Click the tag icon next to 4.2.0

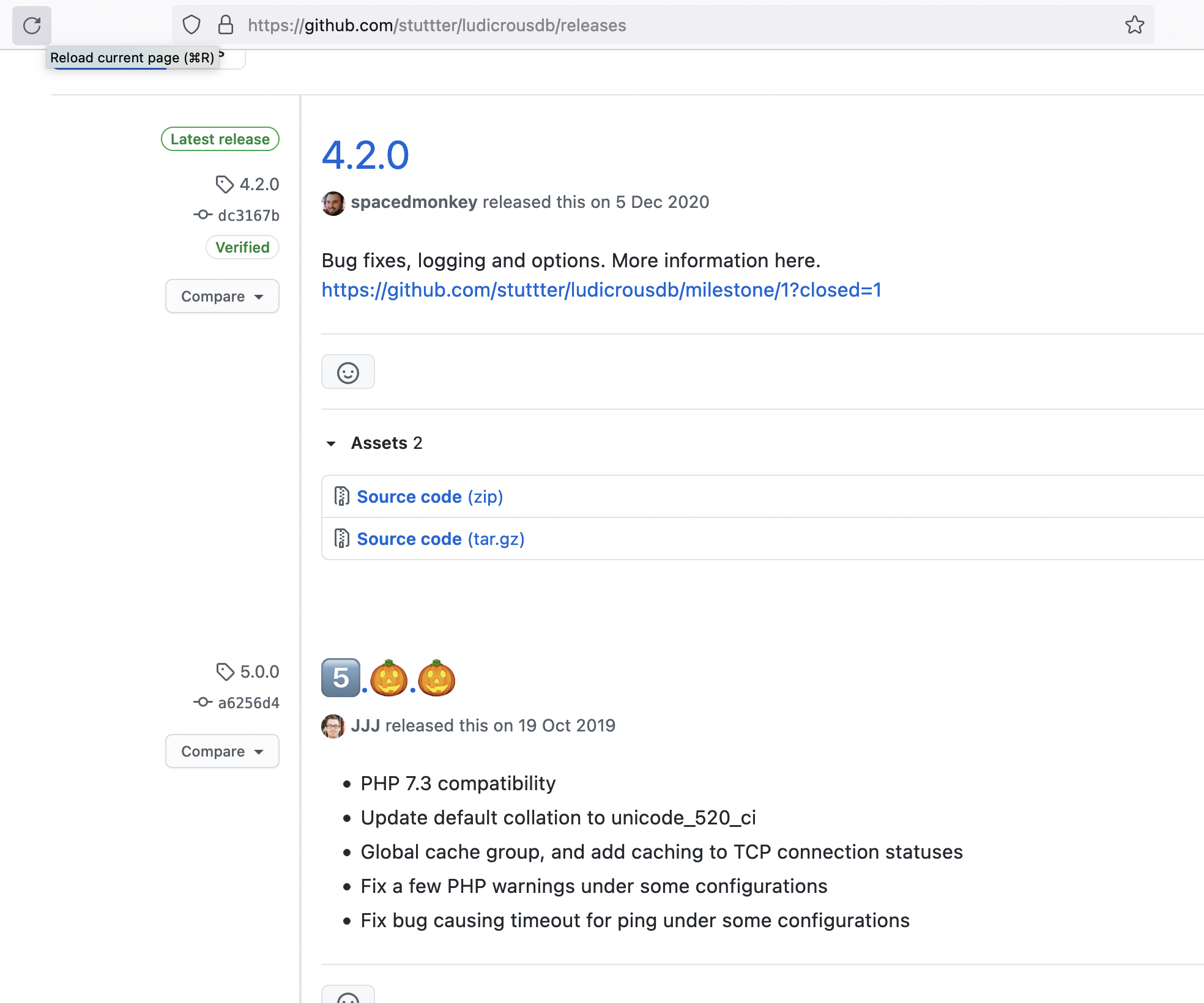(x=225, y=184)
